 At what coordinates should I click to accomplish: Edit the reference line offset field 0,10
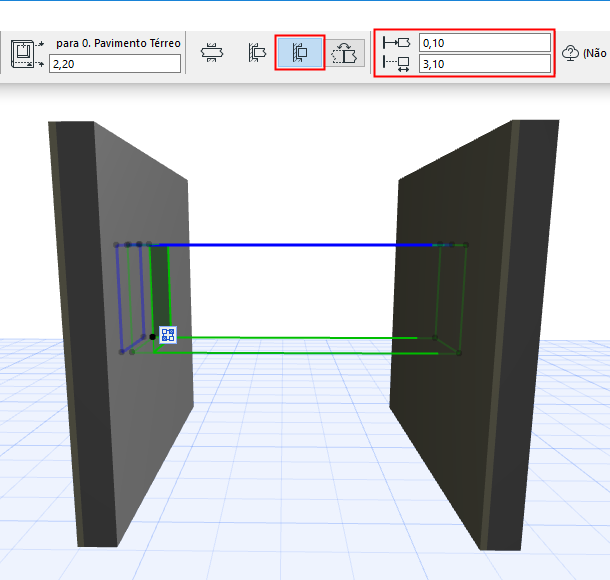coord(485,43)
